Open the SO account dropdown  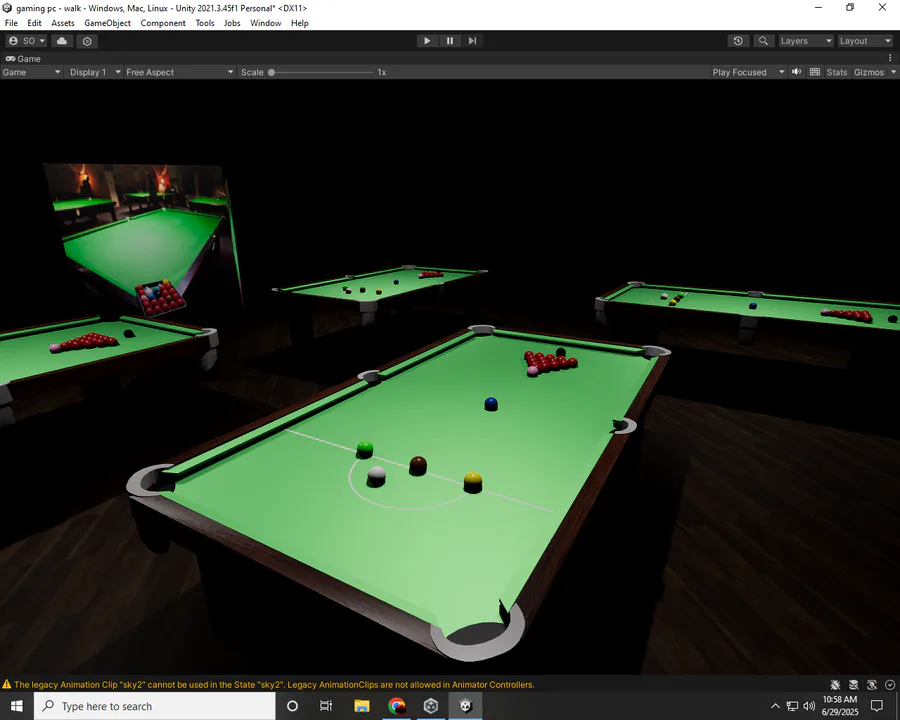coord(26,41)
